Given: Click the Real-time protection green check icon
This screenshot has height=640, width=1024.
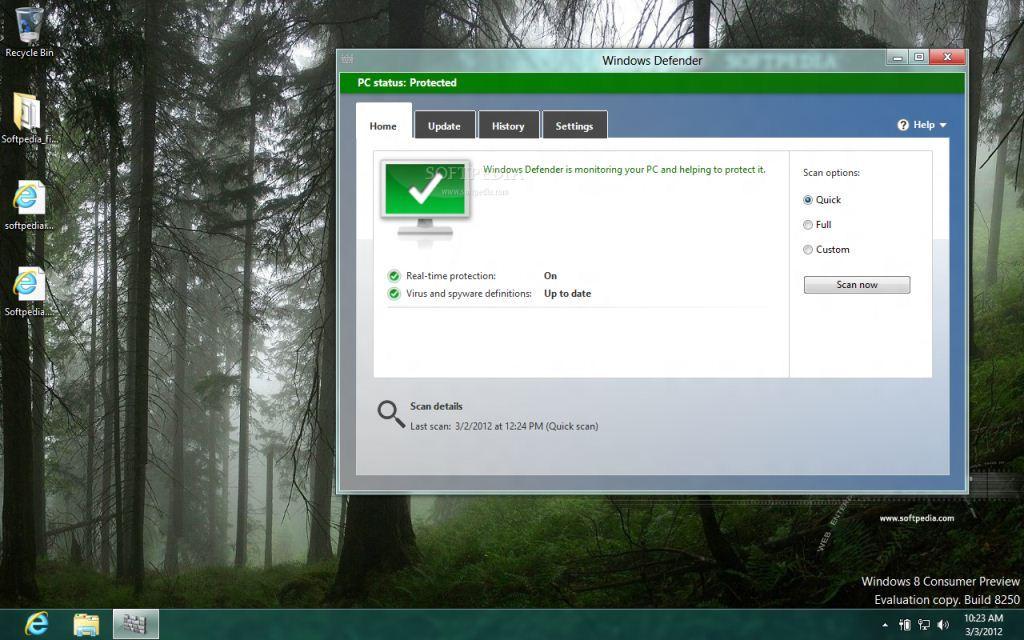Looking at the screenshot, I should coord(394,276).
